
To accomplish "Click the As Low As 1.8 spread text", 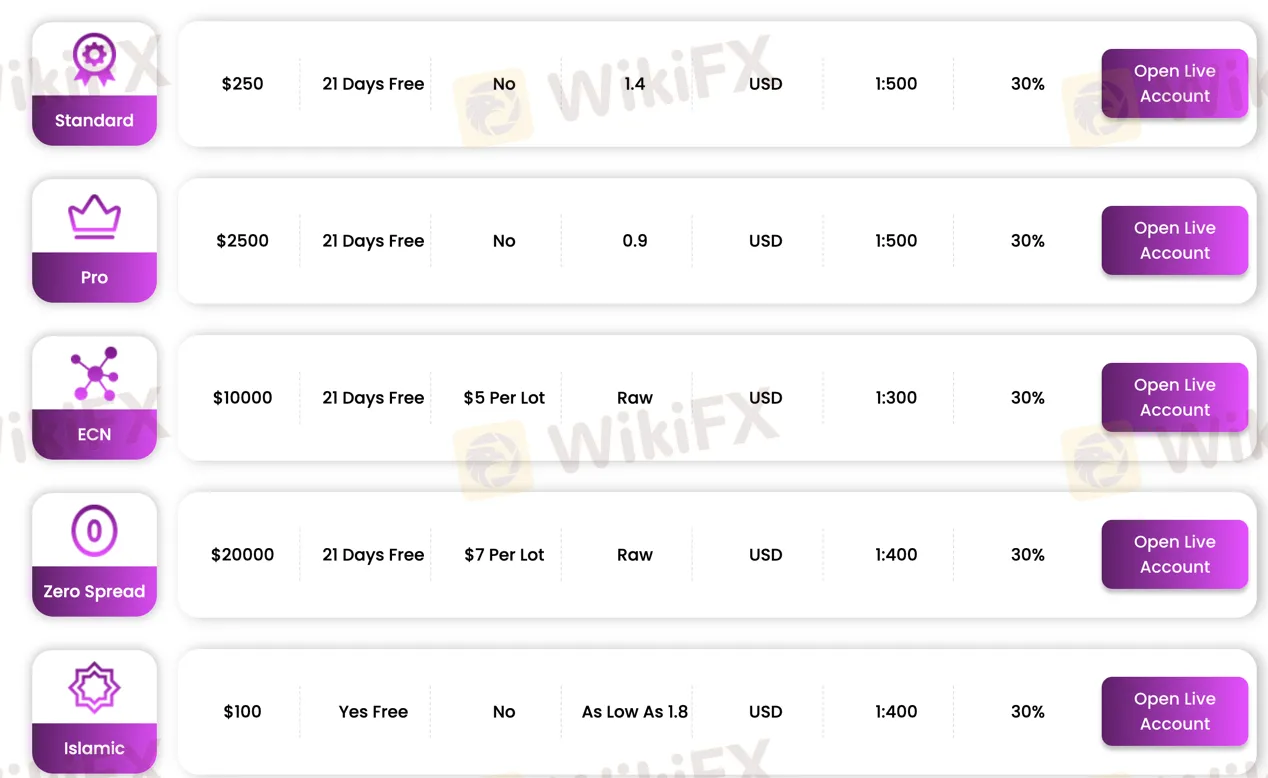I will 635,712.
